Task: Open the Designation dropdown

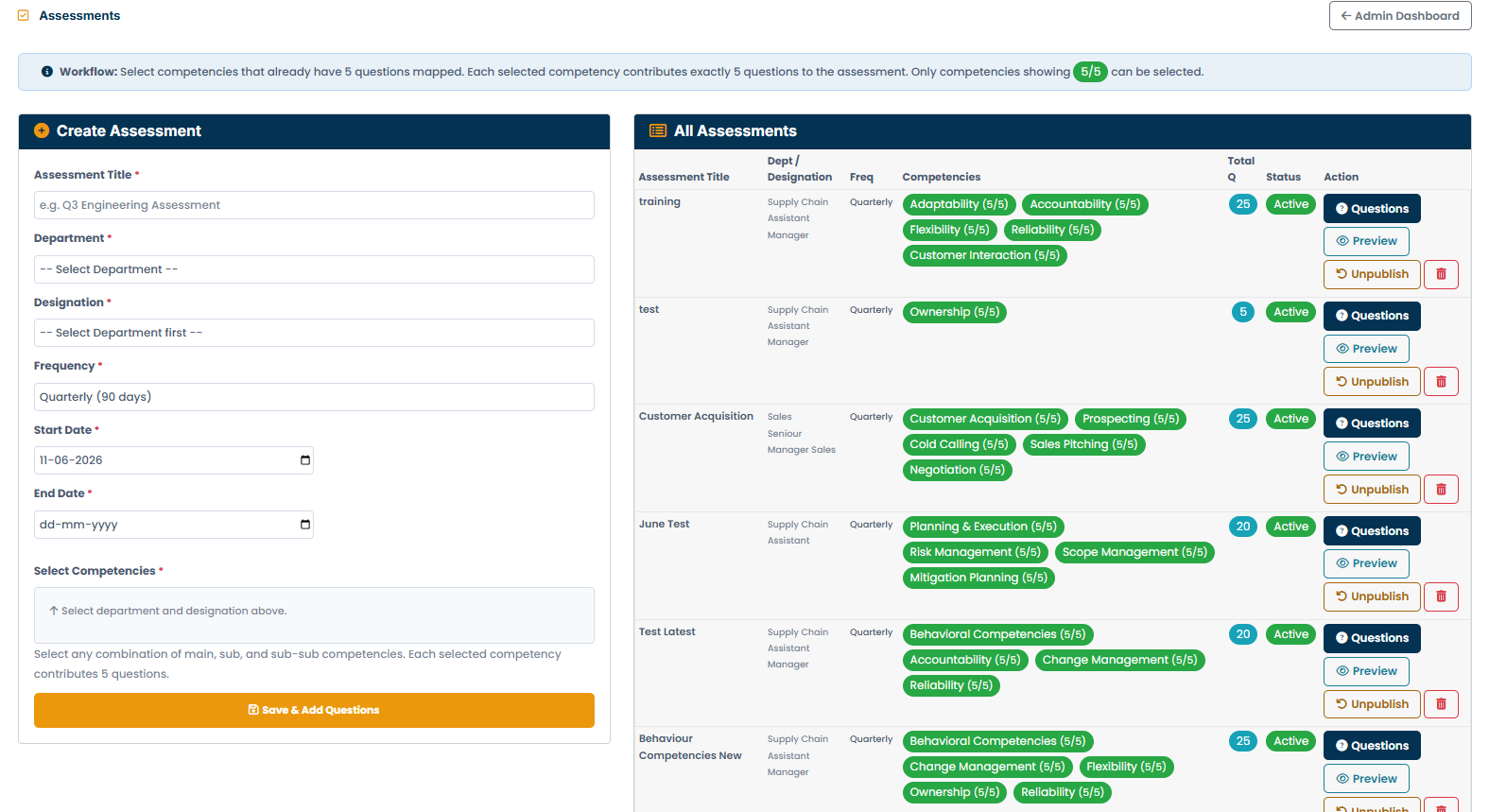Action: 314,333
